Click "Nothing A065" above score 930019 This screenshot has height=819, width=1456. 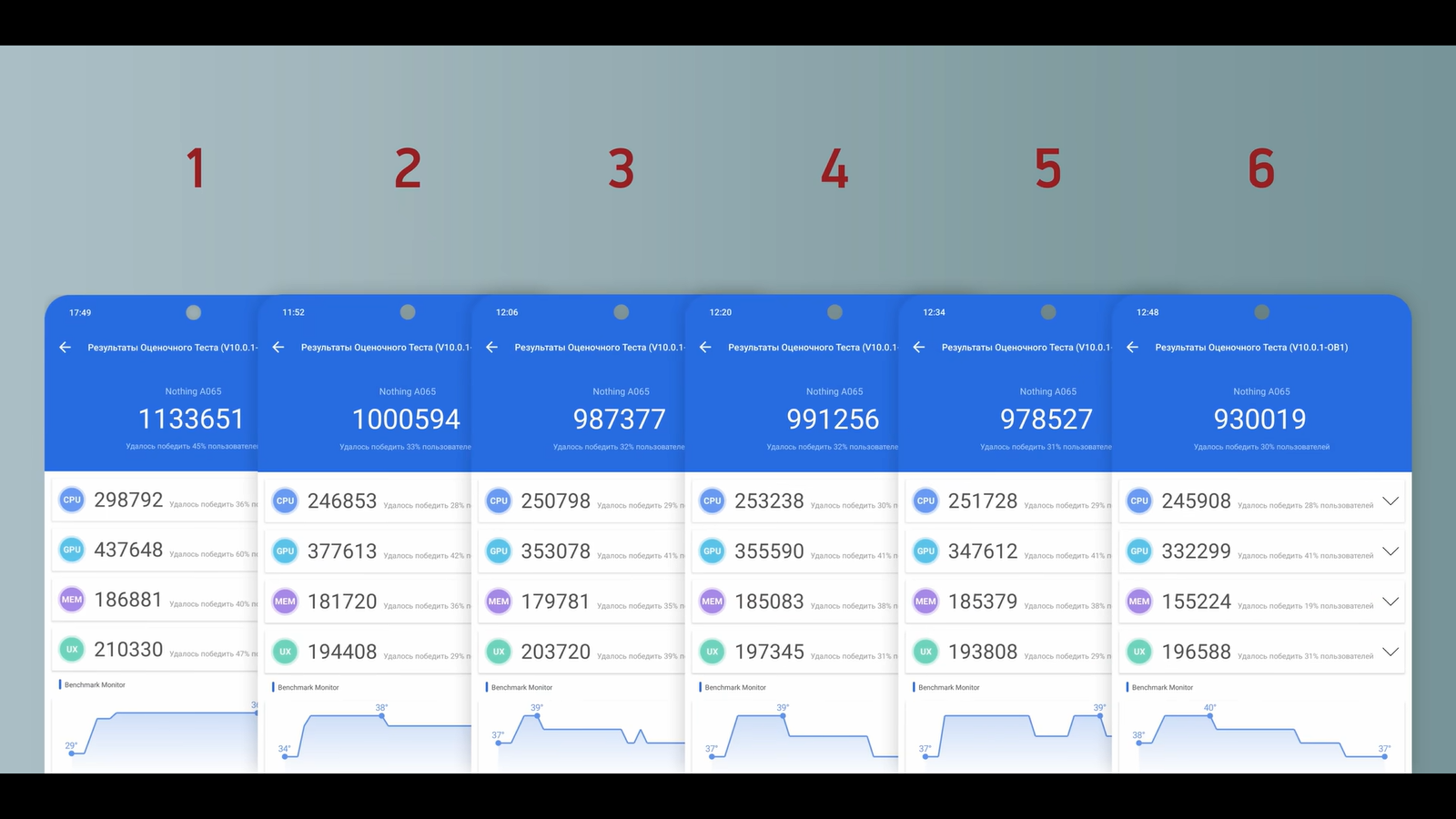(1261, 391)
